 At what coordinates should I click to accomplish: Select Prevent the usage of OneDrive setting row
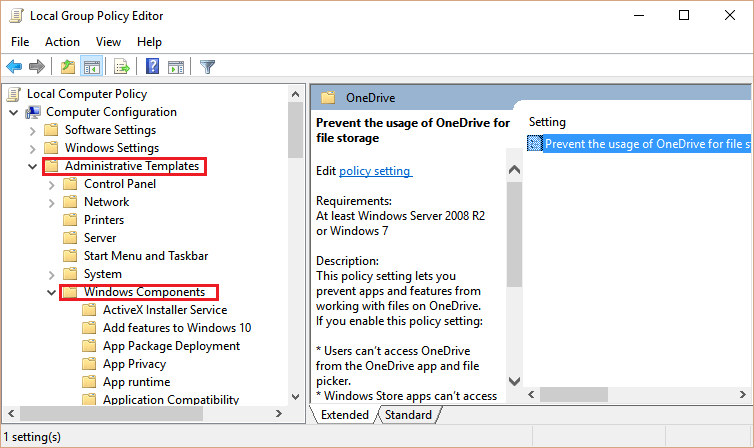pyautogui.click(x=639, y=143)
